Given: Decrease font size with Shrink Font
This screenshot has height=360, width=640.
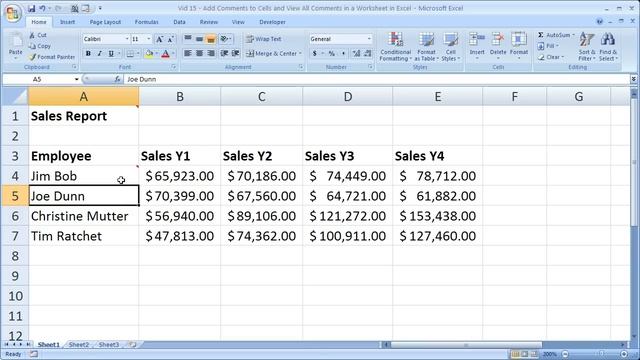Looking at the screenshot, I should pyautogui.click(x=170, y=39).
